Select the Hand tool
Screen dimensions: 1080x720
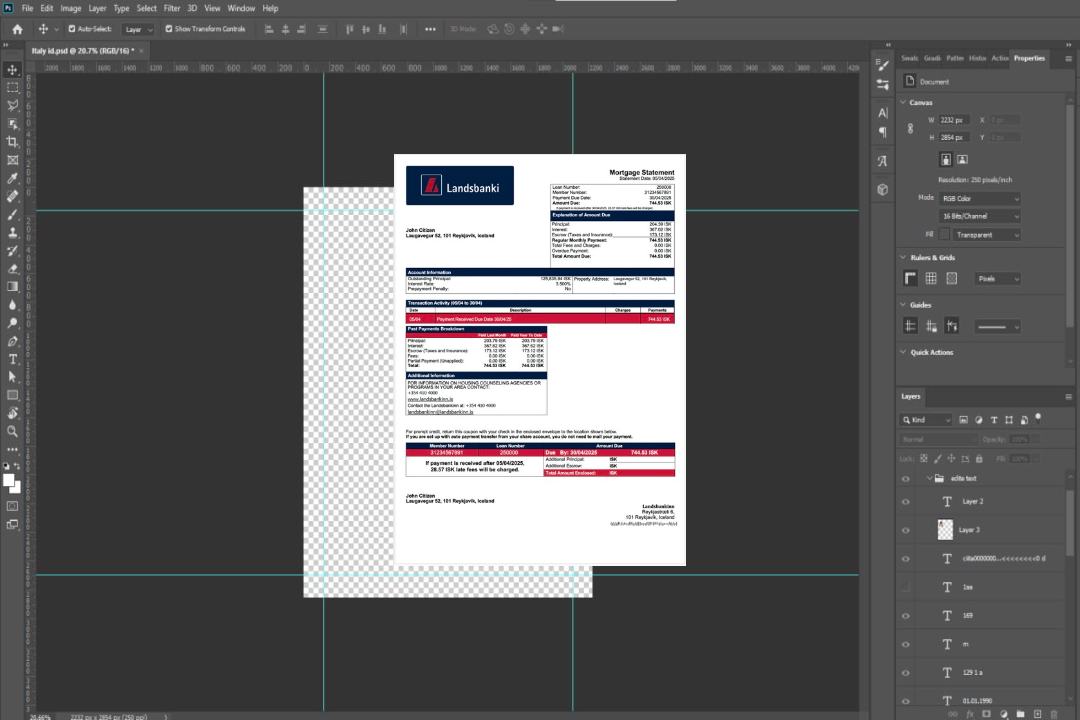point(12,413)
